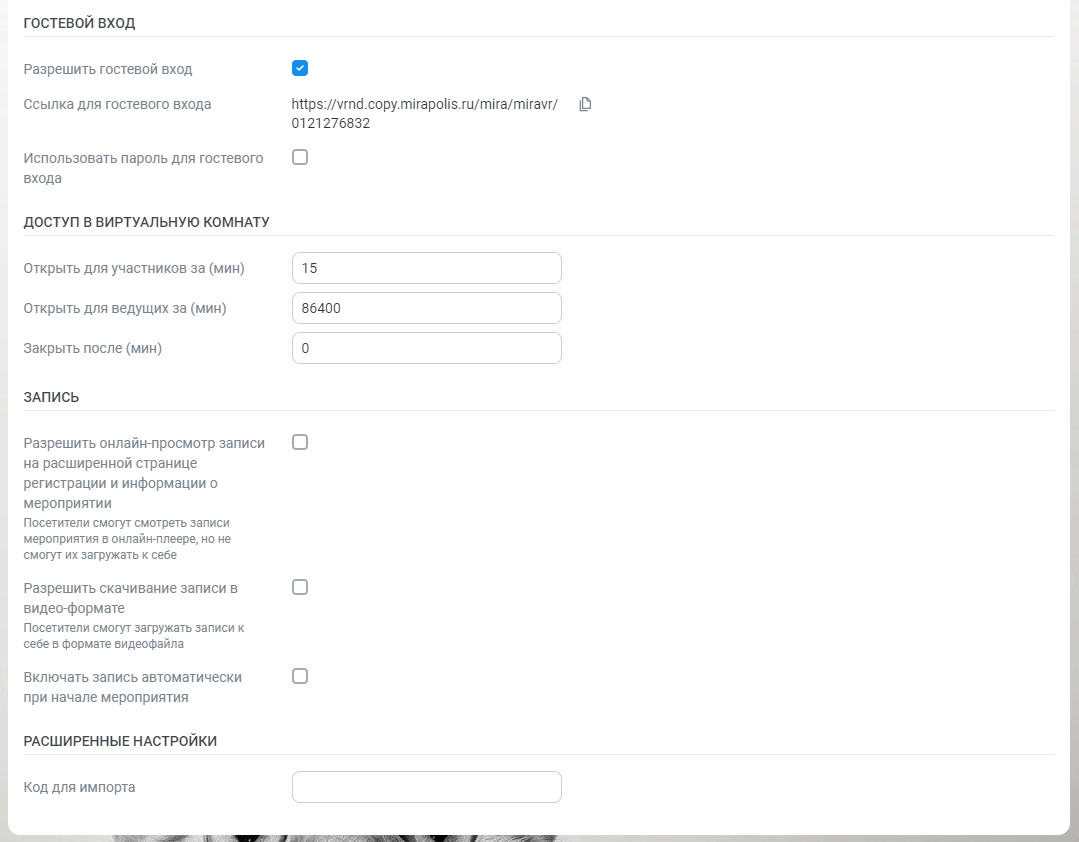Image resolution: width=1079 pixels, height=842 pixels.
Task: Click the 'Открыть для ведущих за' field
Action: click(427, 308)
